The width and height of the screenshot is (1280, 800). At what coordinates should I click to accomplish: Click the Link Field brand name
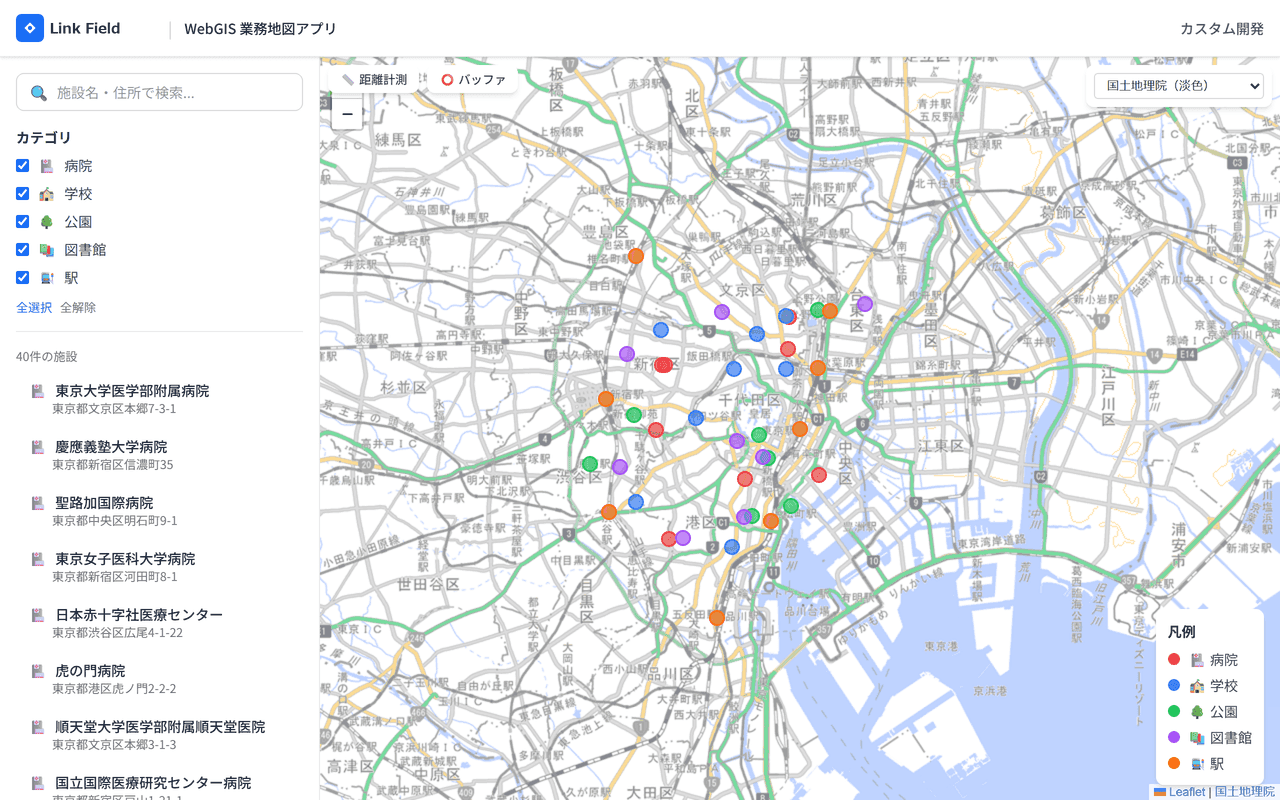(x=85, y=28)
